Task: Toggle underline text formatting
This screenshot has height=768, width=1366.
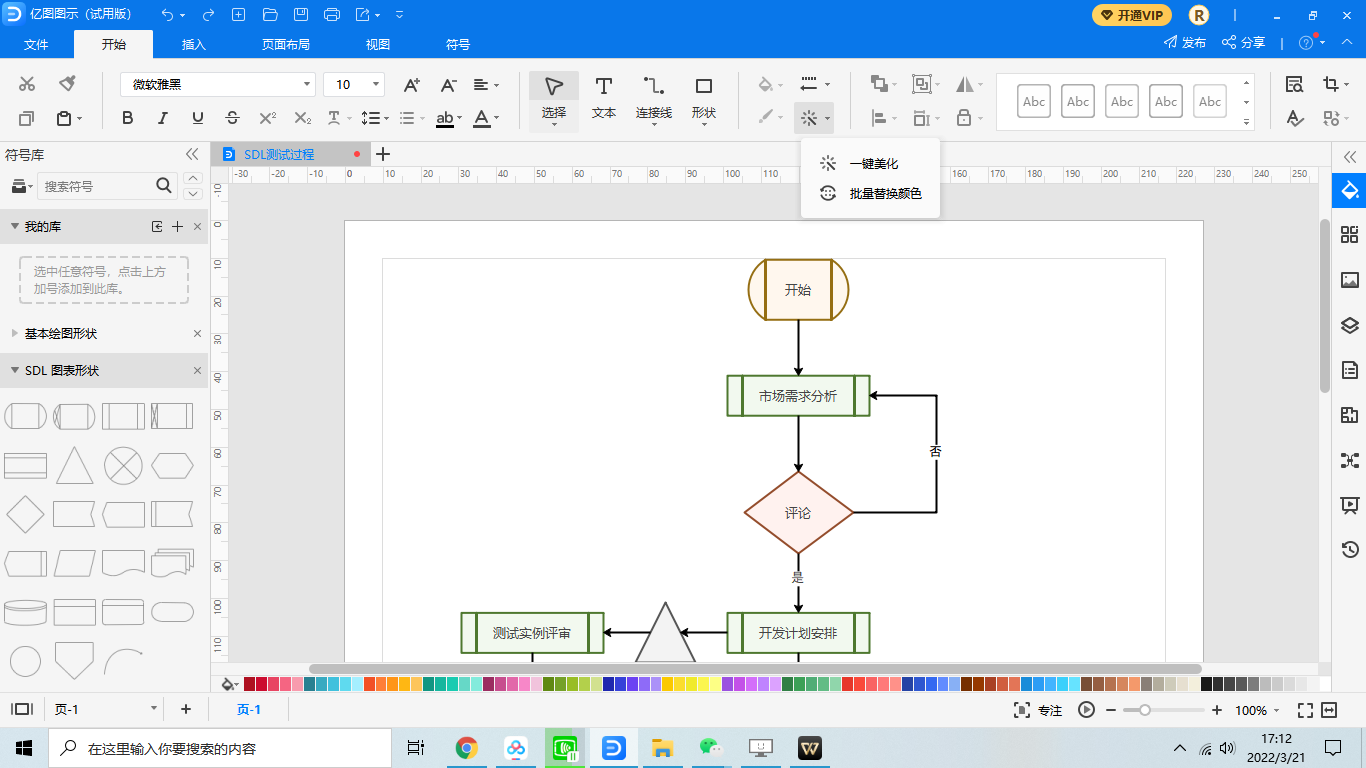Action: click(197, 118)
